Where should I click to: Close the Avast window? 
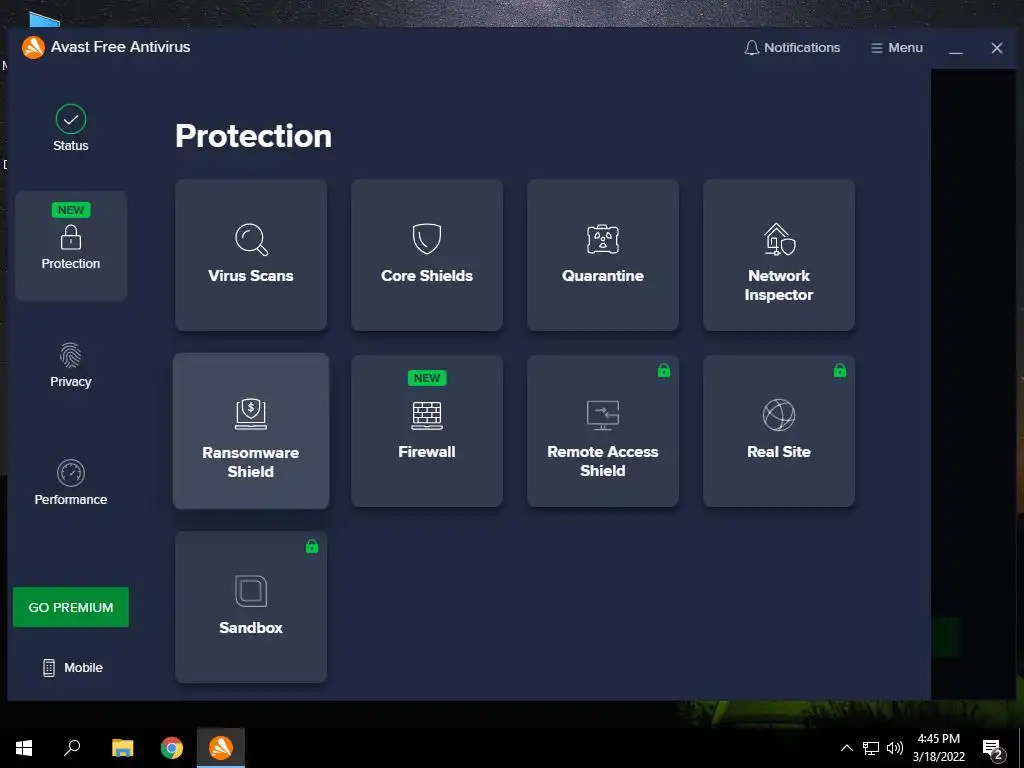tap(997, 48)
